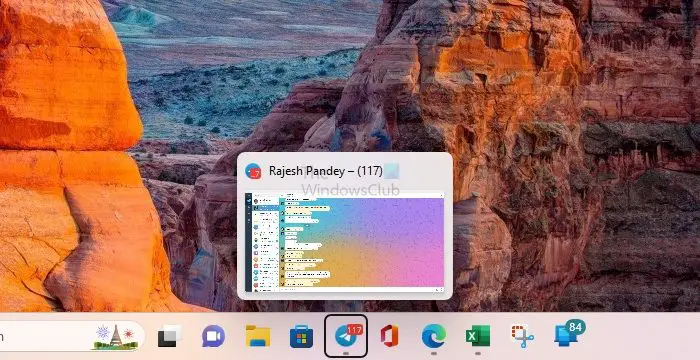700x360 pixels.
Task: Click the red 117 badge on Telegram
Action: 354,330
